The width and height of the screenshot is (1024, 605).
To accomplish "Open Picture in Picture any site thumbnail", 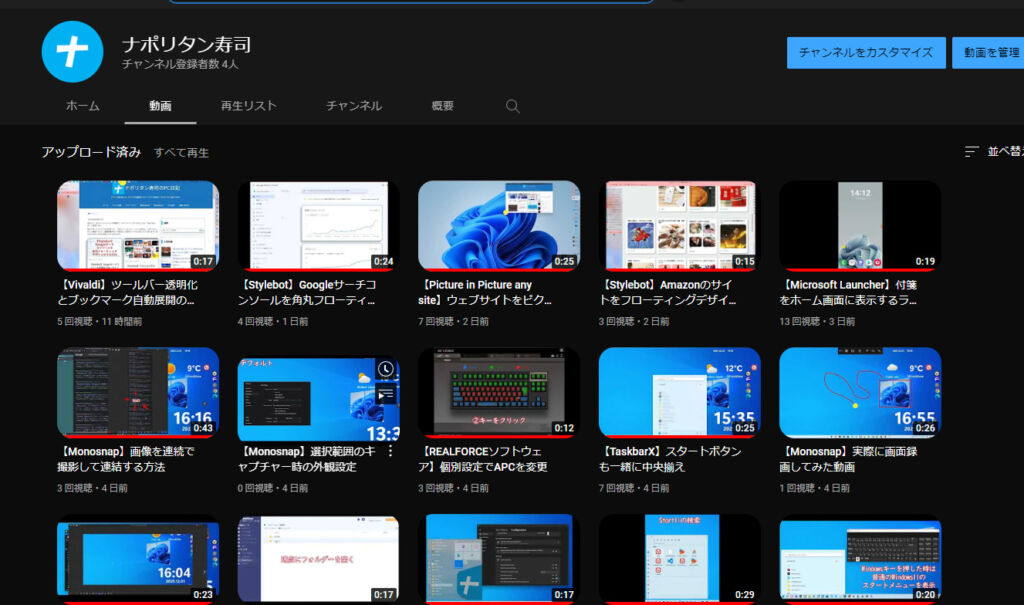I will [499, 225].
